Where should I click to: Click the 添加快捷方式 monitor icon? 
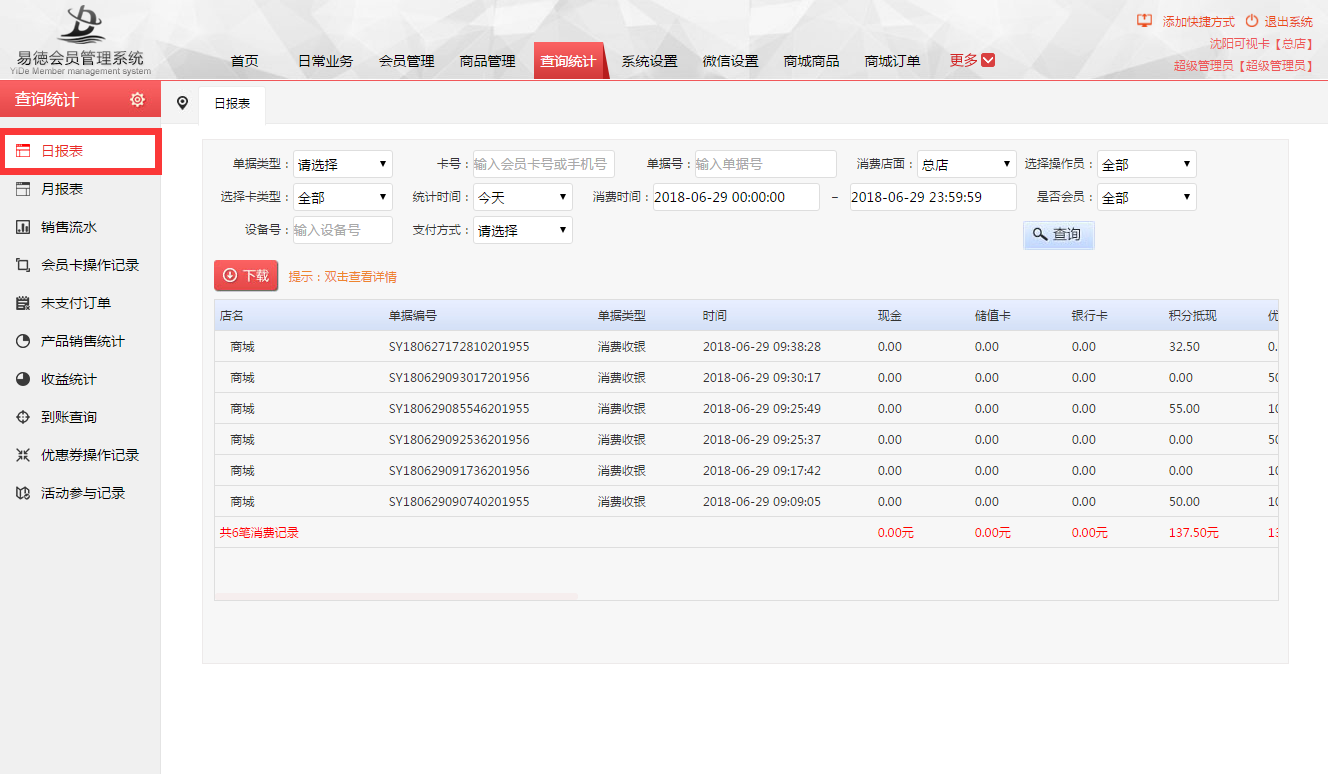(1145, 21)
